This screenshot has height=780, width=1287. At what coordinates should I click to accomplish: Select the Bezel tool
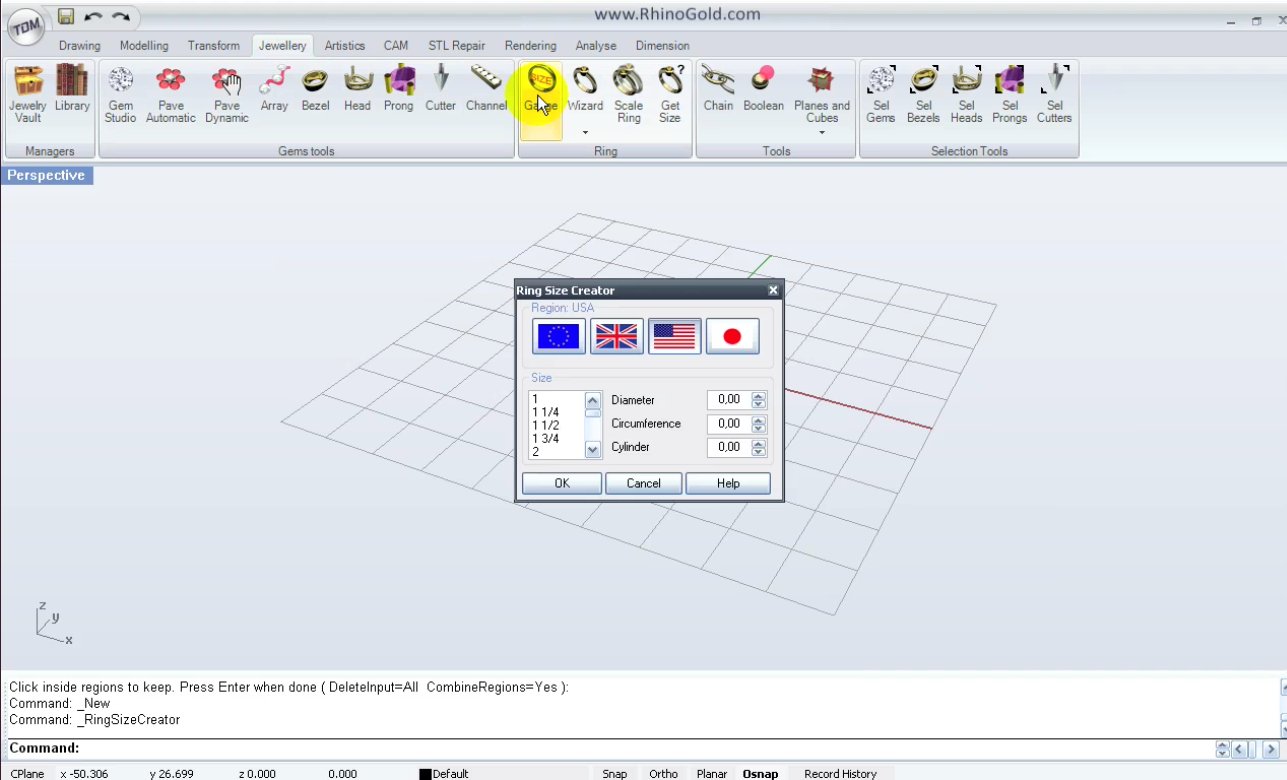315,89
